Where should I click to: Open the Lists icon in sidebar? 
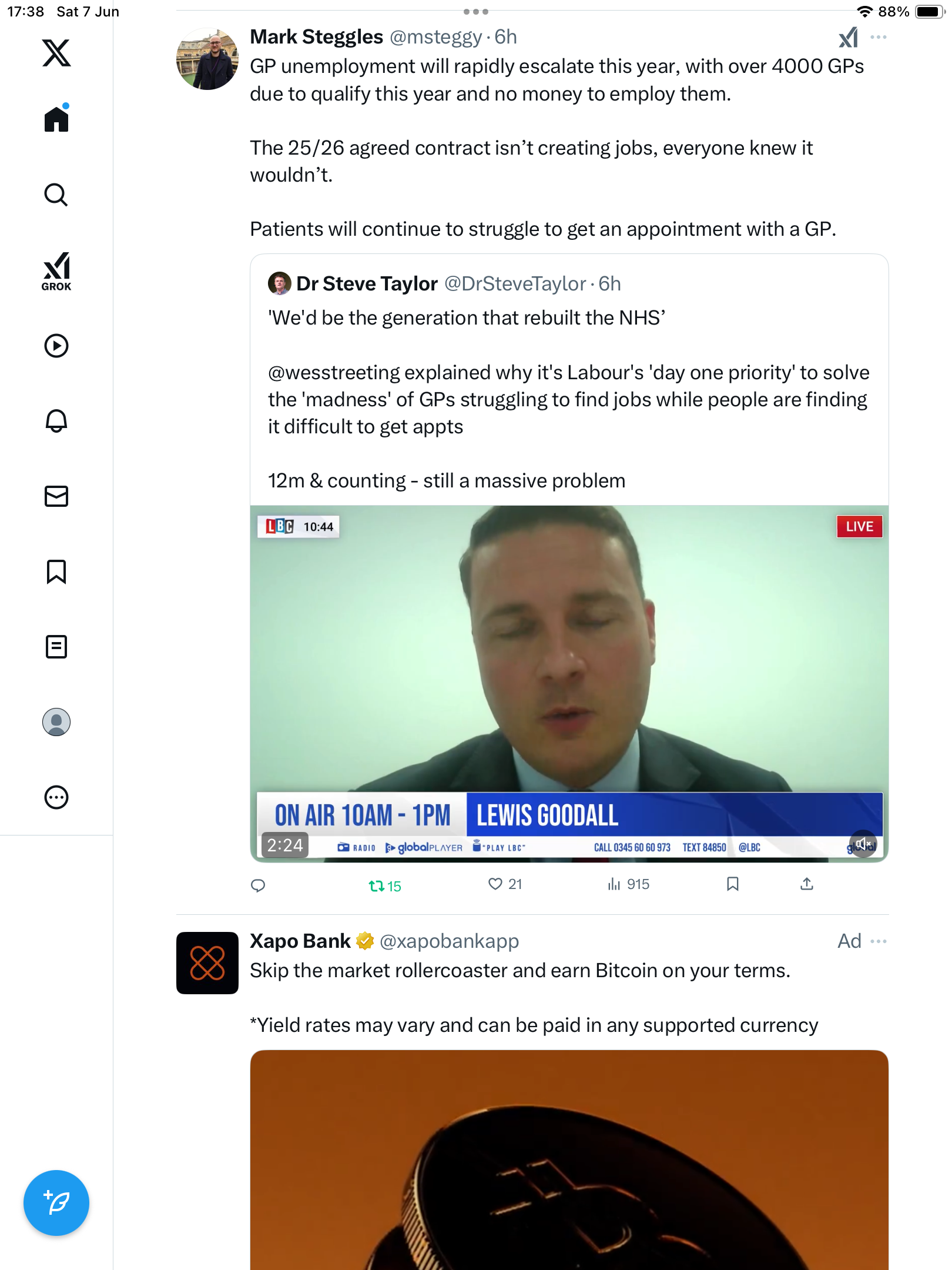click(56, 647)
